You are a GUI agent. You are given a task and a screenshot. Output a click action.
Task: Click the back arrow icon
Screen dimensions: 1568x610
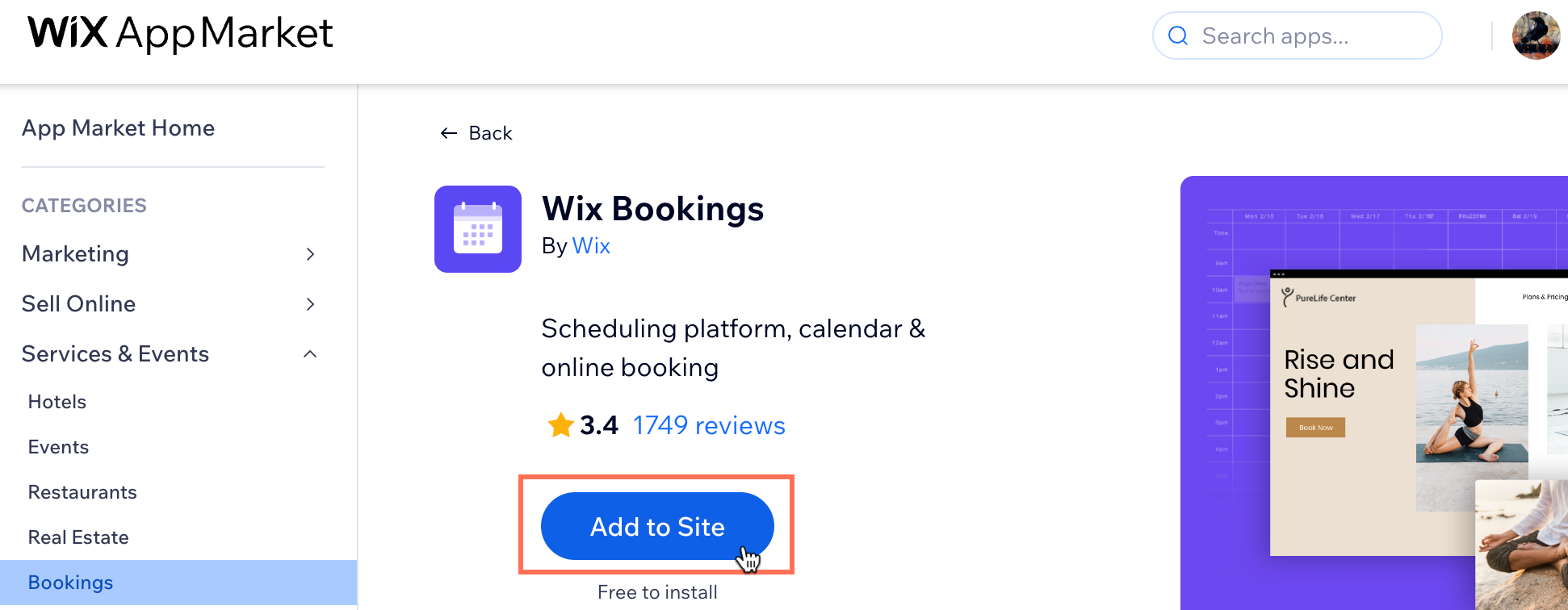(x=449, y=133)
